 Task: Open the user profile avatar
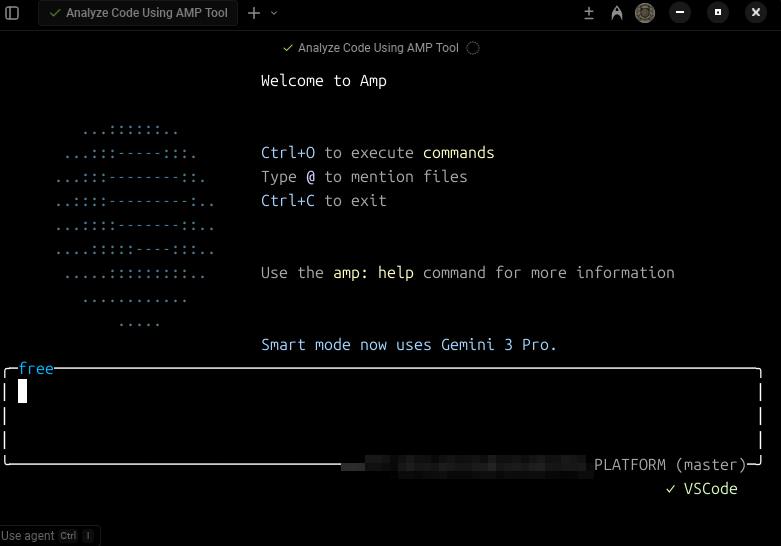(645, 13)
